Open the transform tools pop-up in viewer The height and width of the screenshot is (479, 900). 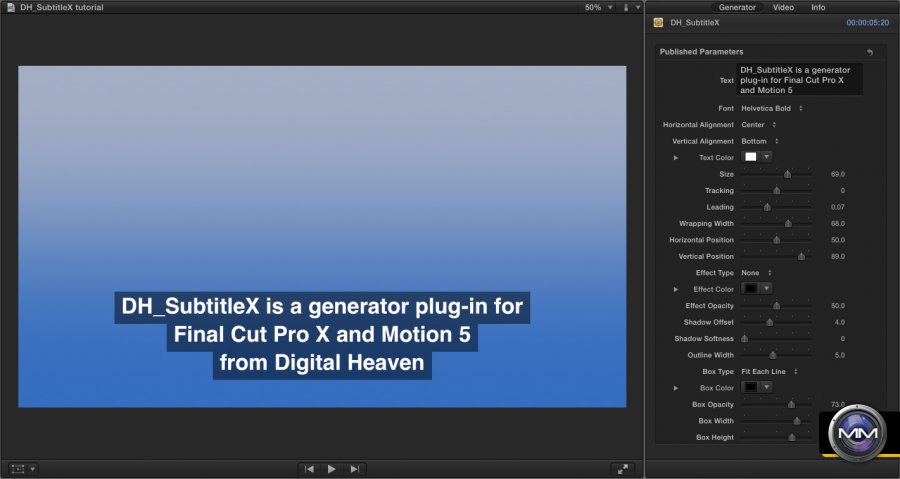pyautogui.click(x=23, y=469)
